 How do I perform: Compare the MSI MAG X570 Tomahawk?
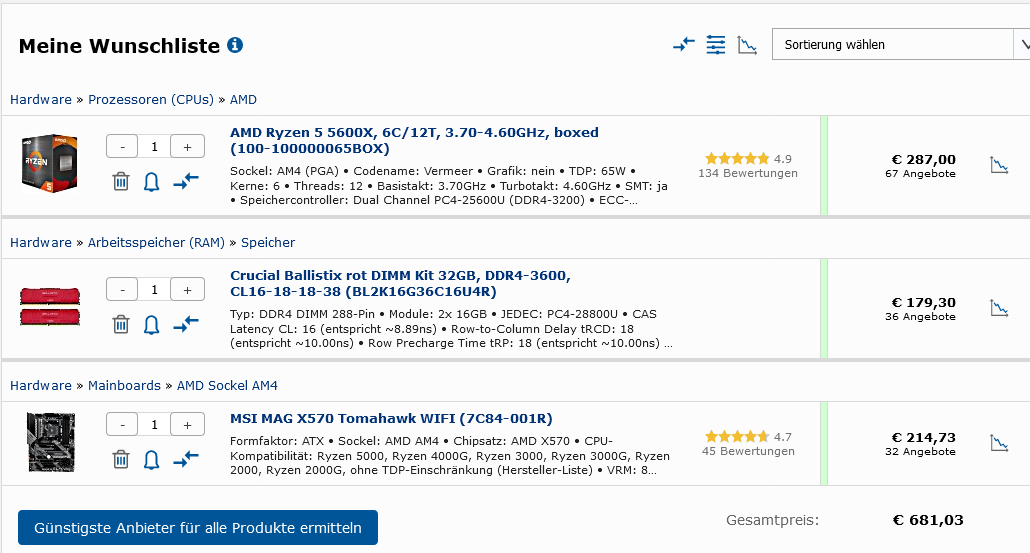pyautogui.click(x=186, y=459)
